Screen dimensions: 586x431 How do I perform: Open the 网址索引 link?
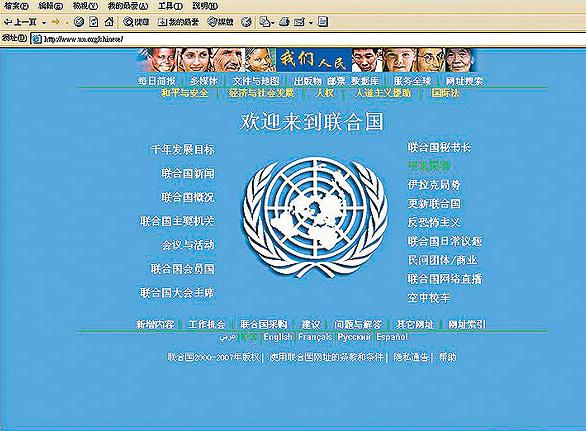point(467,324)
